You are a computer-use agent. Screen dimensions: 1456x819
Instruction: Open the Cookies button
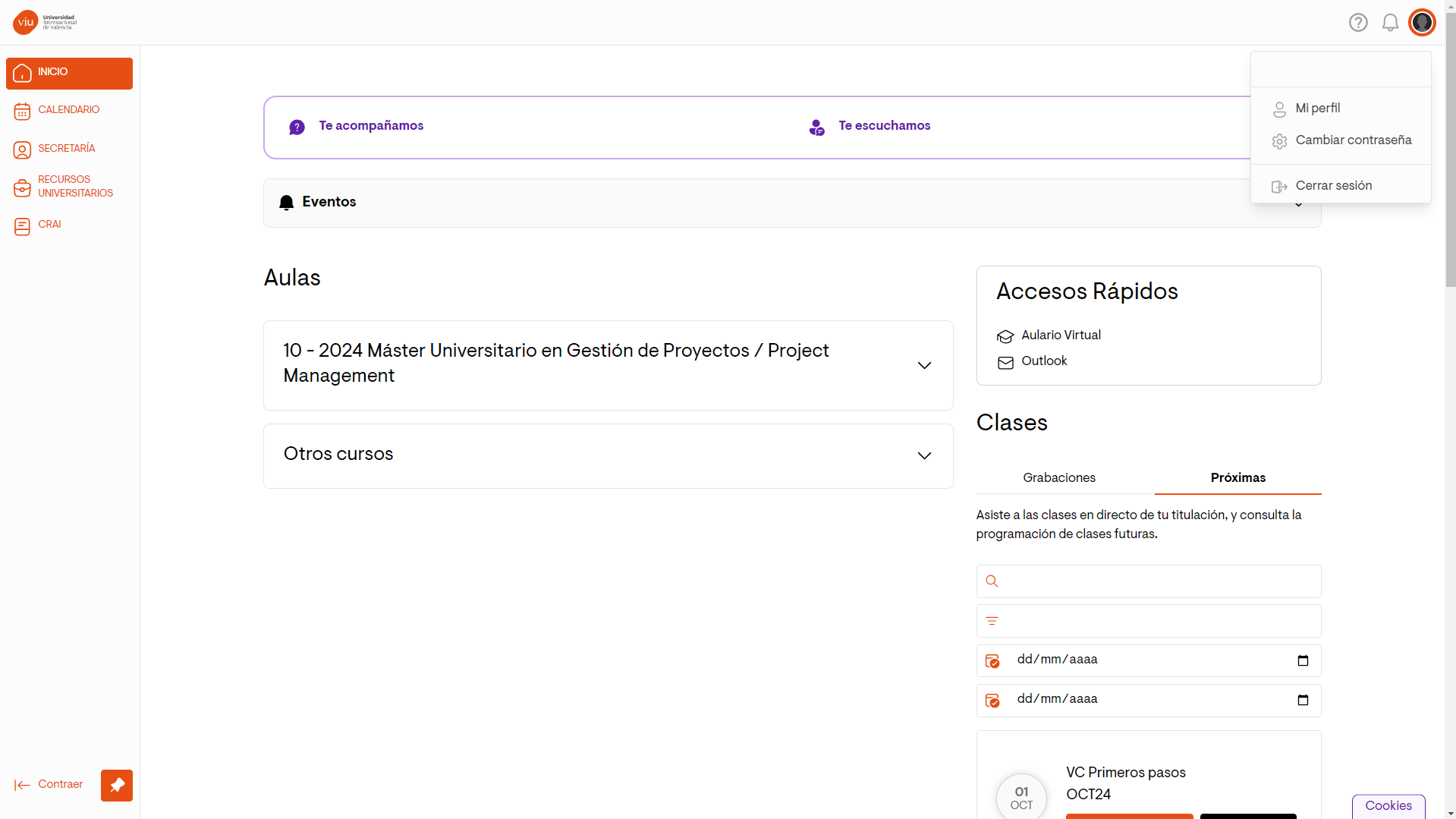coord(1388,806)
